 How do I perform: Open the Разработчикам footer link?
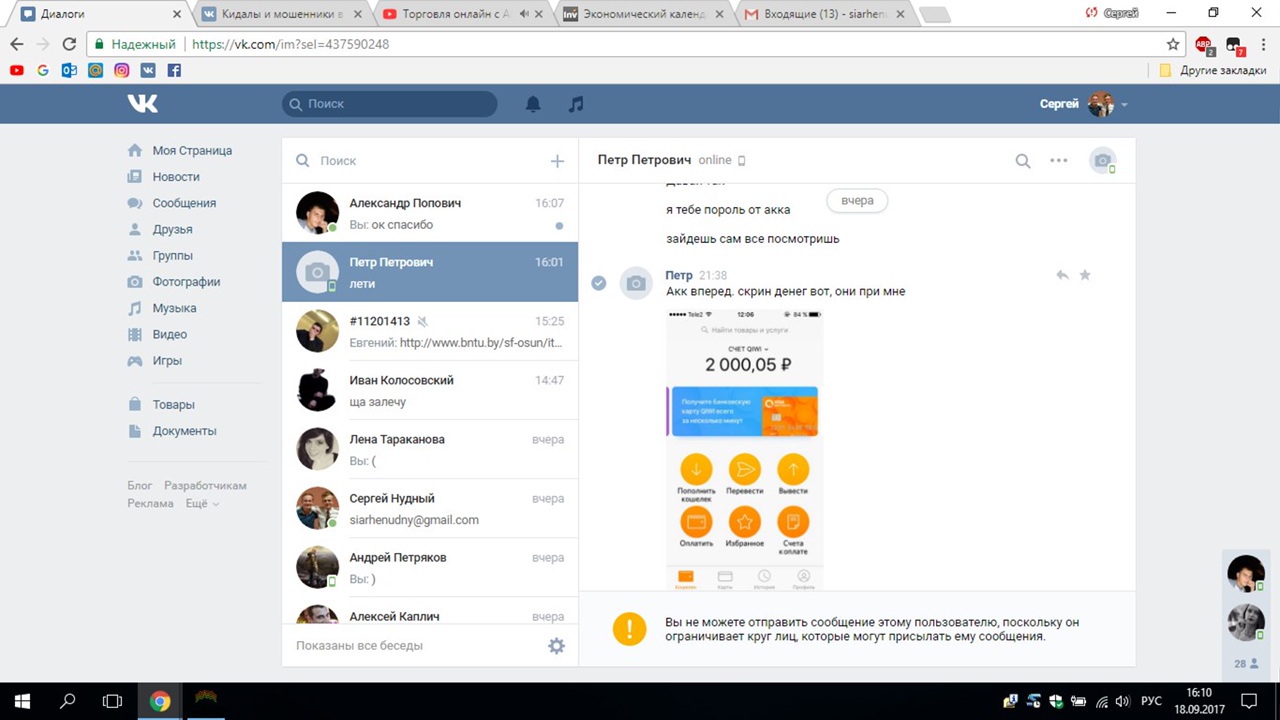[x=205, y=485]
